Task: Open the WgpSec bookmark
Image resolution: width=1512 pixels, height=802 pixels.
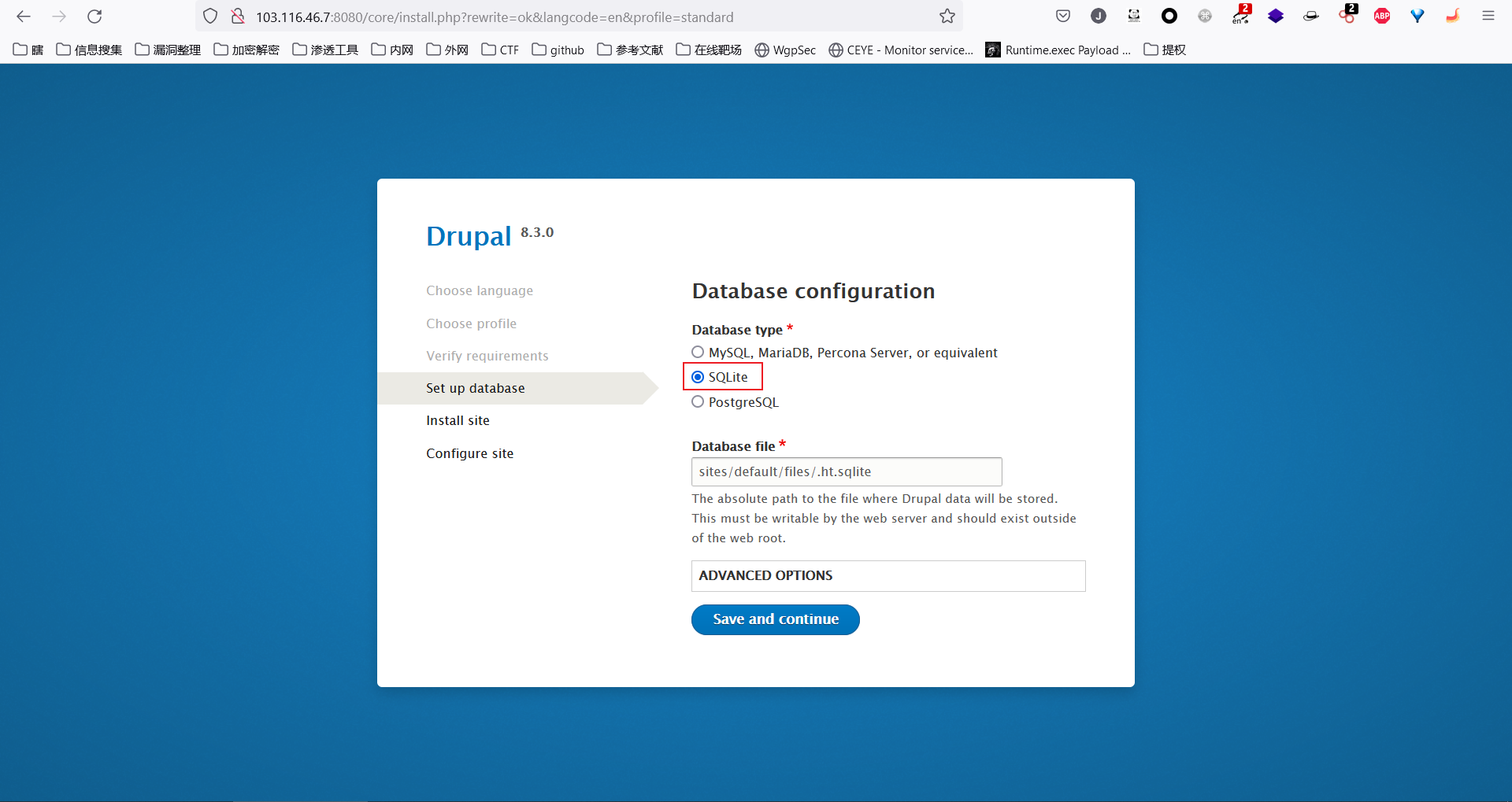Action: coord(785,50)
